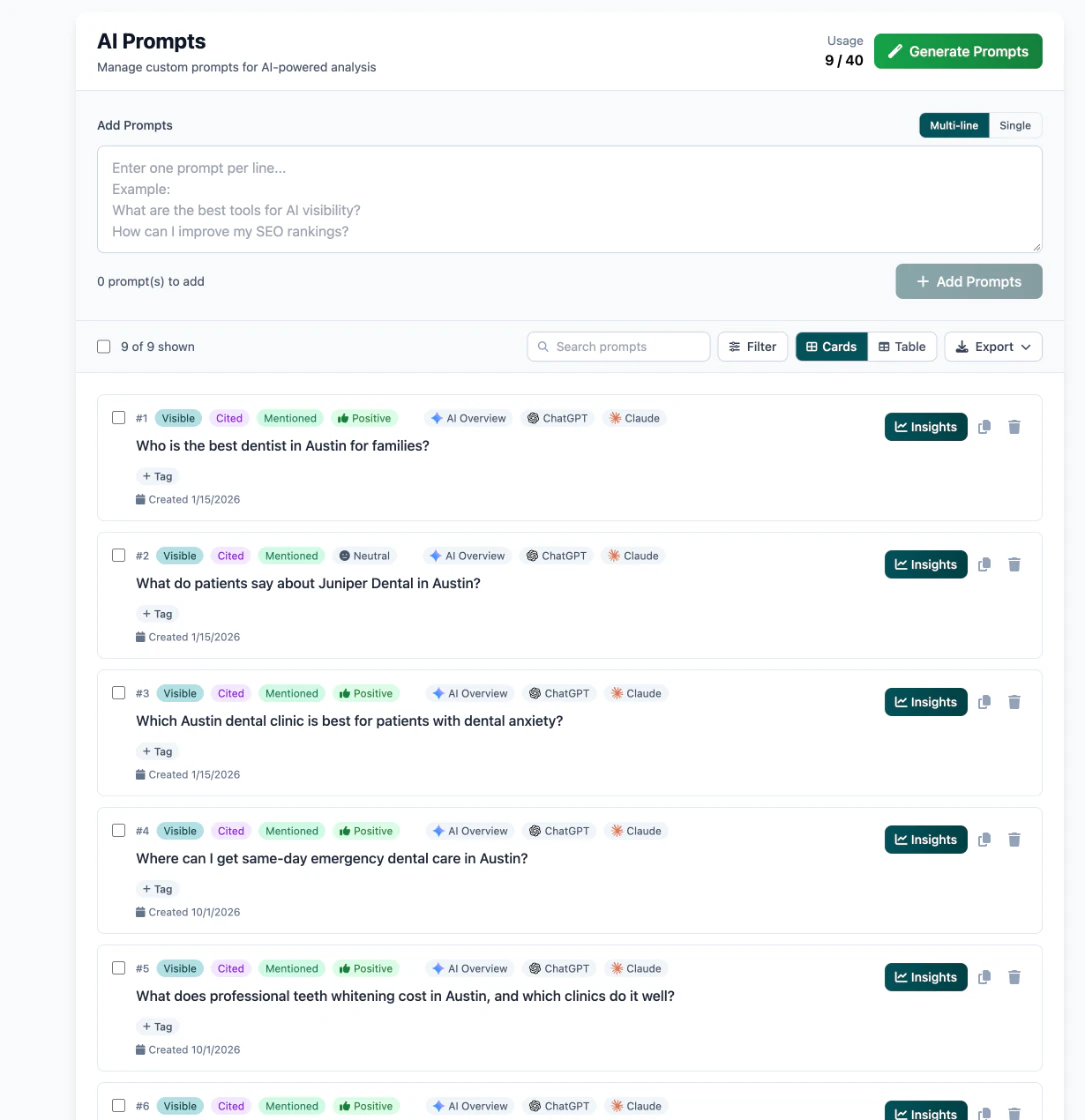Click 'What do patients say about Juniper Dental in Austin?'
Image resolution: width=1085 pixels, height=1120 pixels.
pos(308,584)
